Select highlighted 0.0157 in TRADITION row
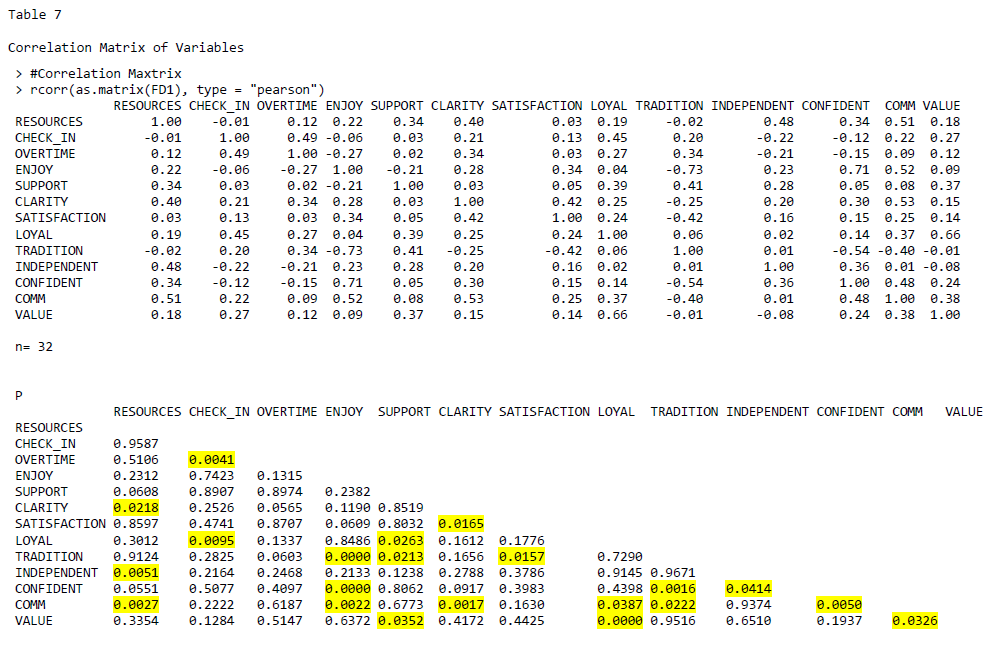Image resolution: width=991 pixels, height=647 pixels. (x=521, y=556)
